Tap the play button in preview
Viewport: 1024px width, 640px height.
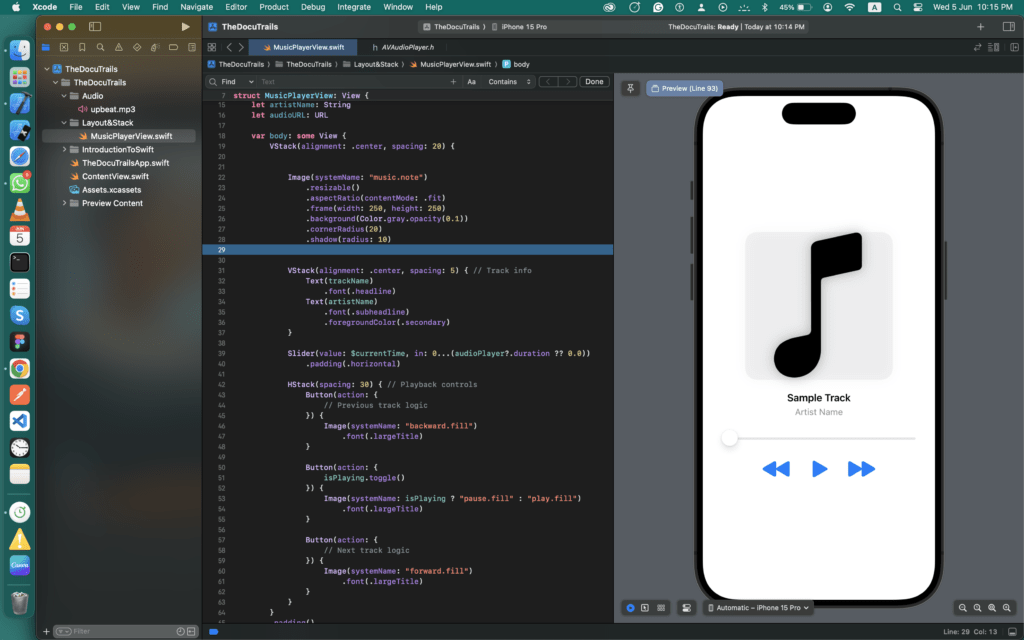pyautogui.click(x=819, y=469)
